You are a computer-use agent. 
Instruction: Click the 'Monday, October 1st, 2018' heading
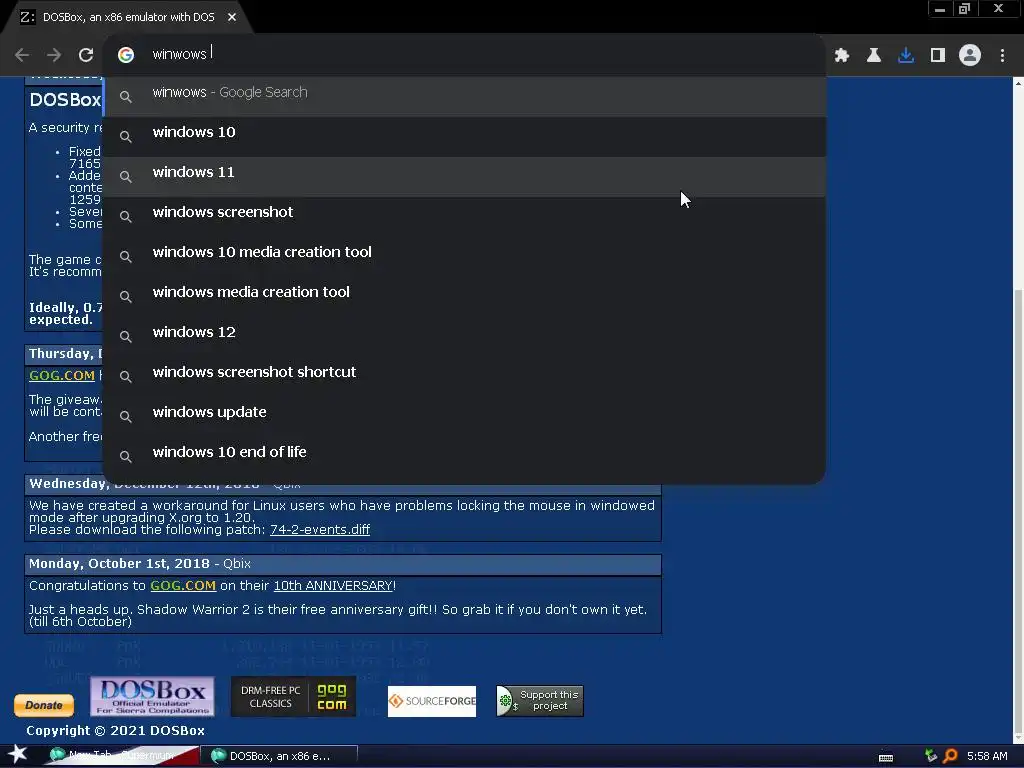click(x=120, y=564)
